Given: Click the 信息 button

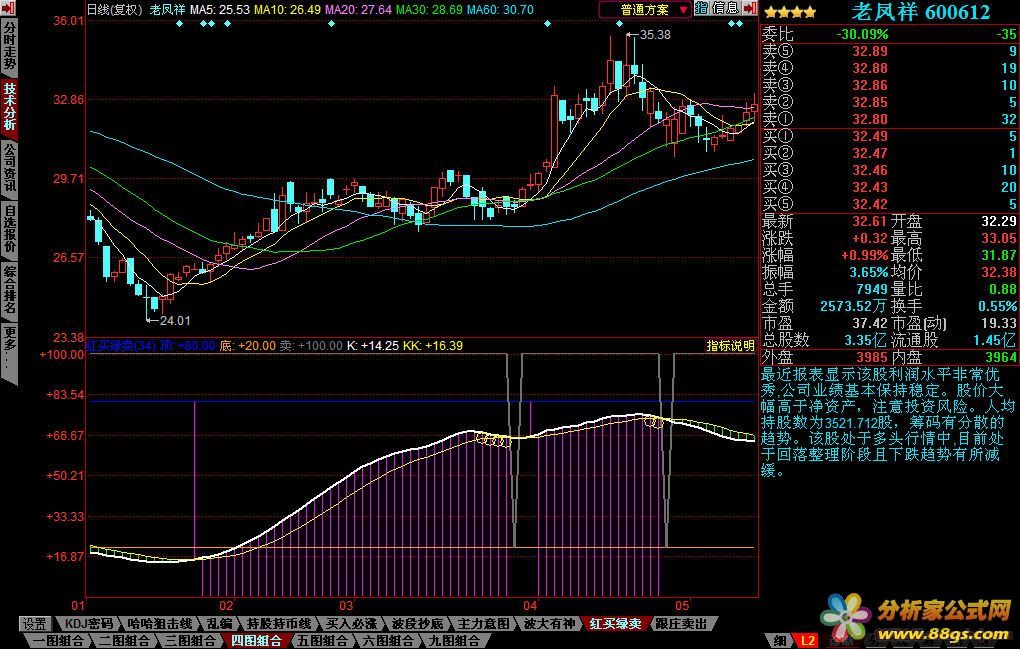Looking at the screenshot, I should tap(725, 8).
